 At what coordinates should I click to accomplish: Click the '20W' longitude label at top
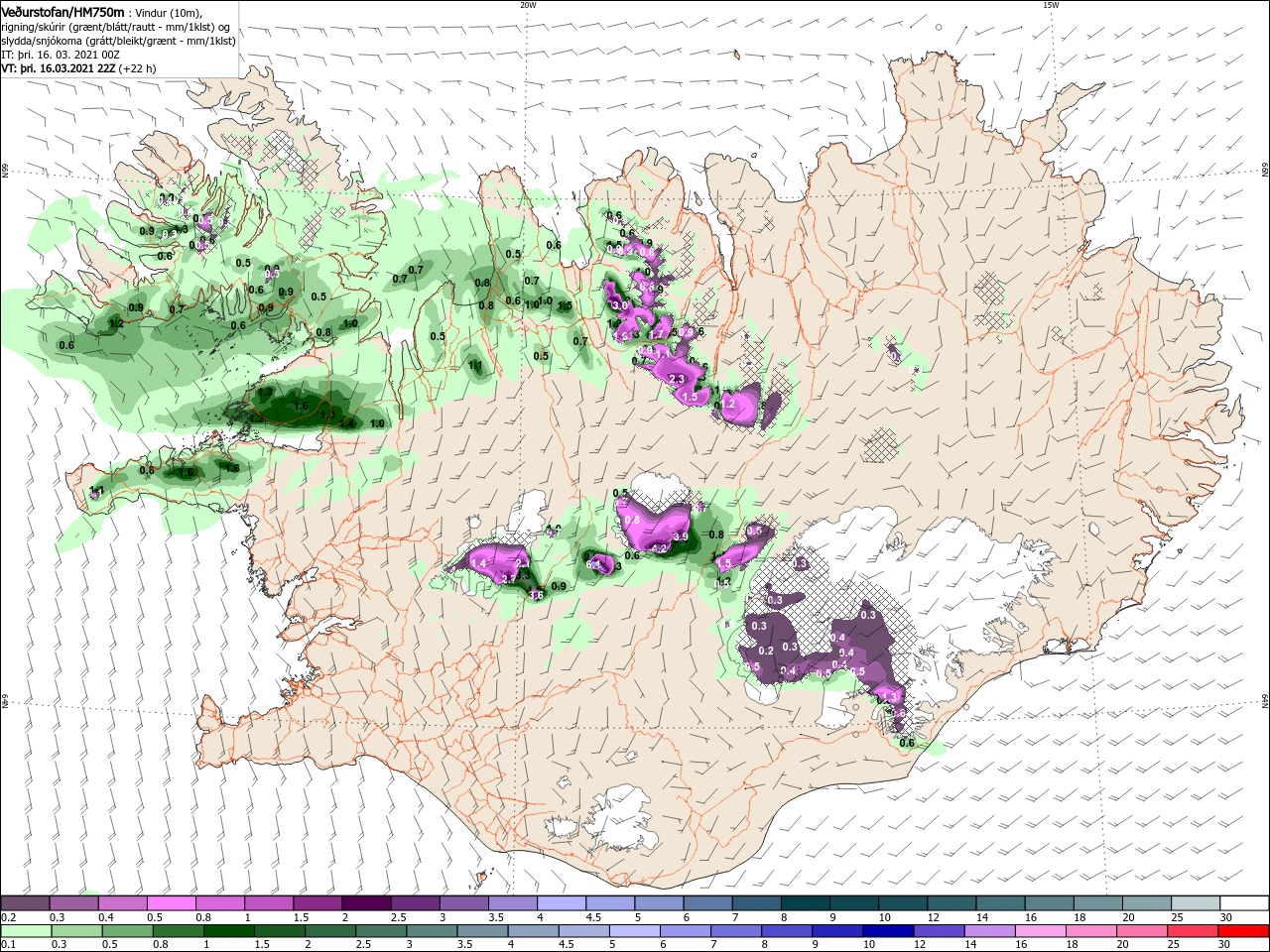pos(528,4)
